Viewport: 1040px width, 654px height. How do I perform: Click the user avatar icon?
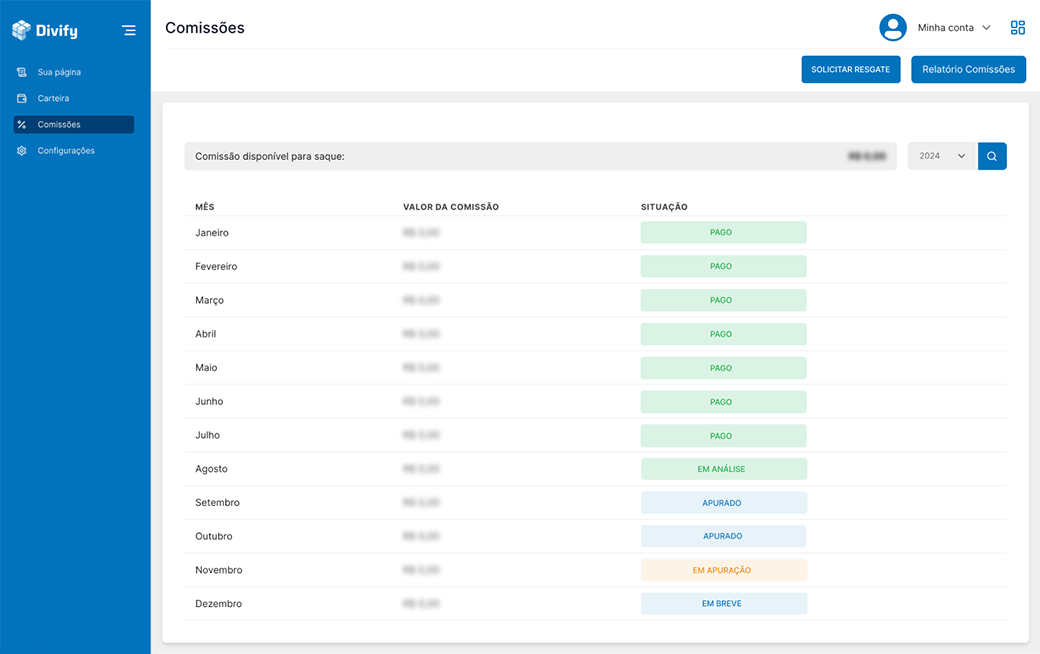pyautogui.click(x=892, y=28)
